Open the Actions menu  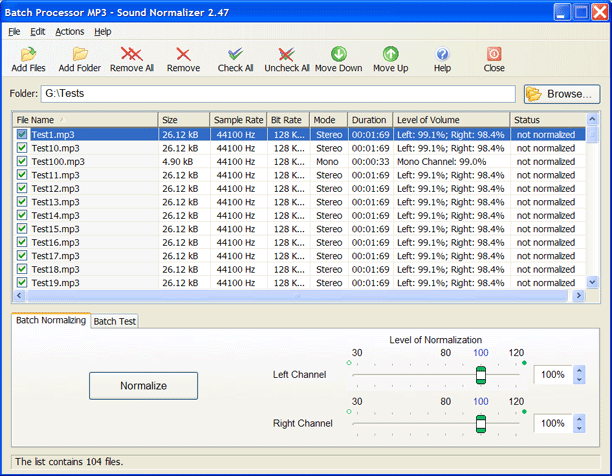69,32
